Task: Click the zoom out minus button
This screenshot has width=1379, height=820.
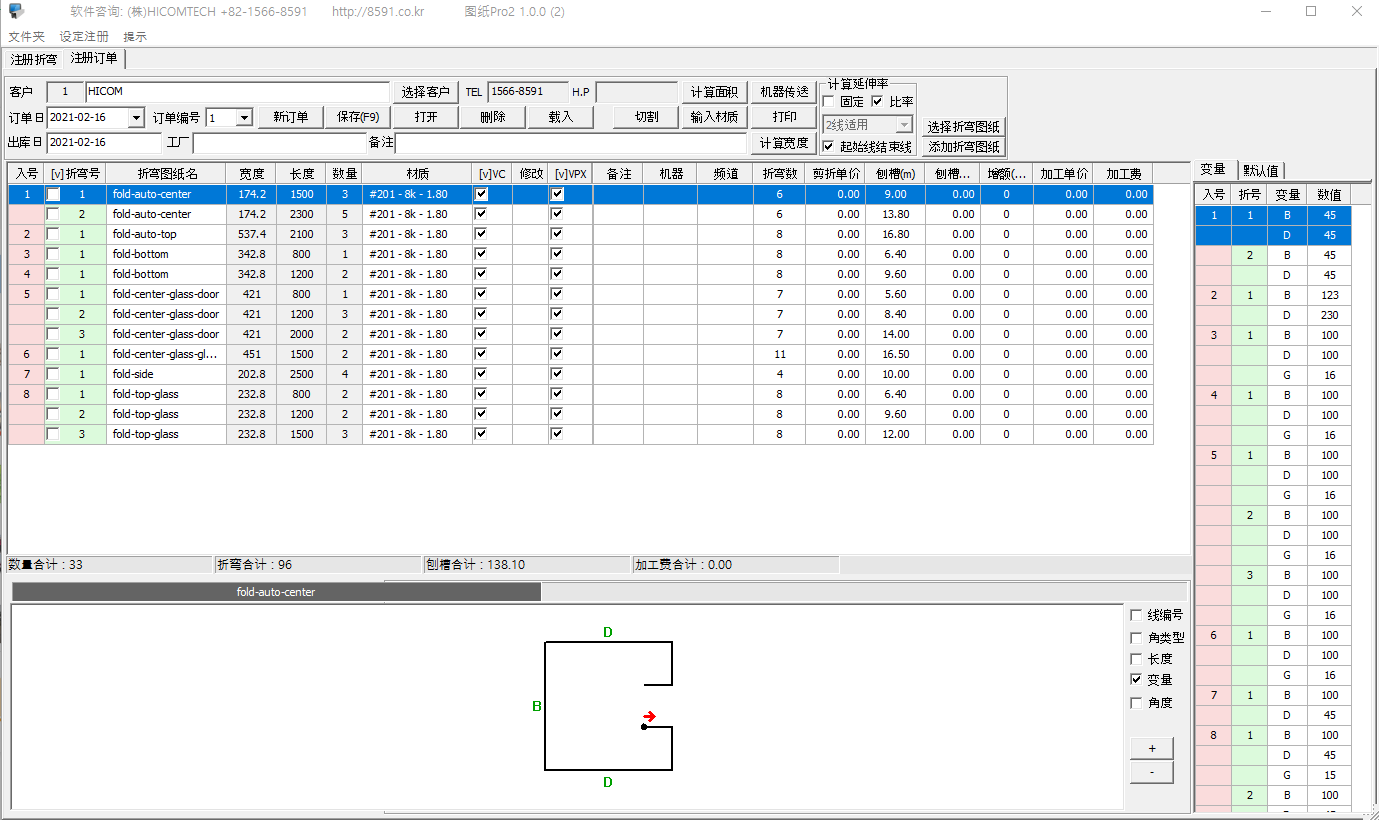Action: (1151, 772)
